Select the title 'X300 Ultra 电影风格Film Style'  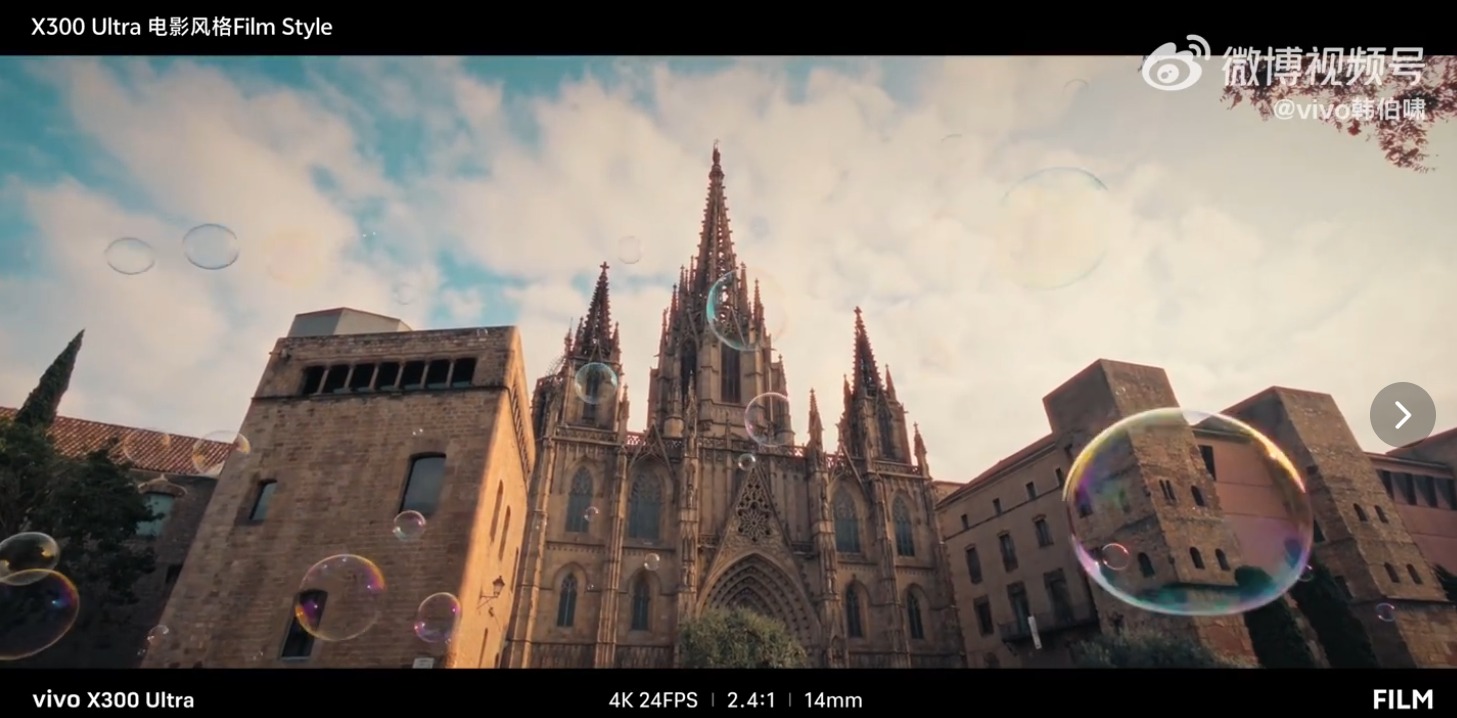click(182, 27)
